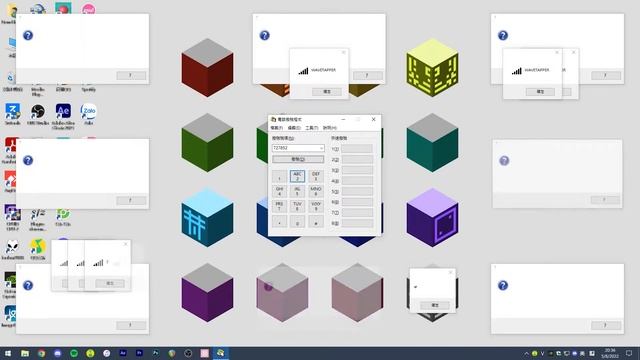
Task: Open the third dialer menu (Tools)
Action: 311,128
